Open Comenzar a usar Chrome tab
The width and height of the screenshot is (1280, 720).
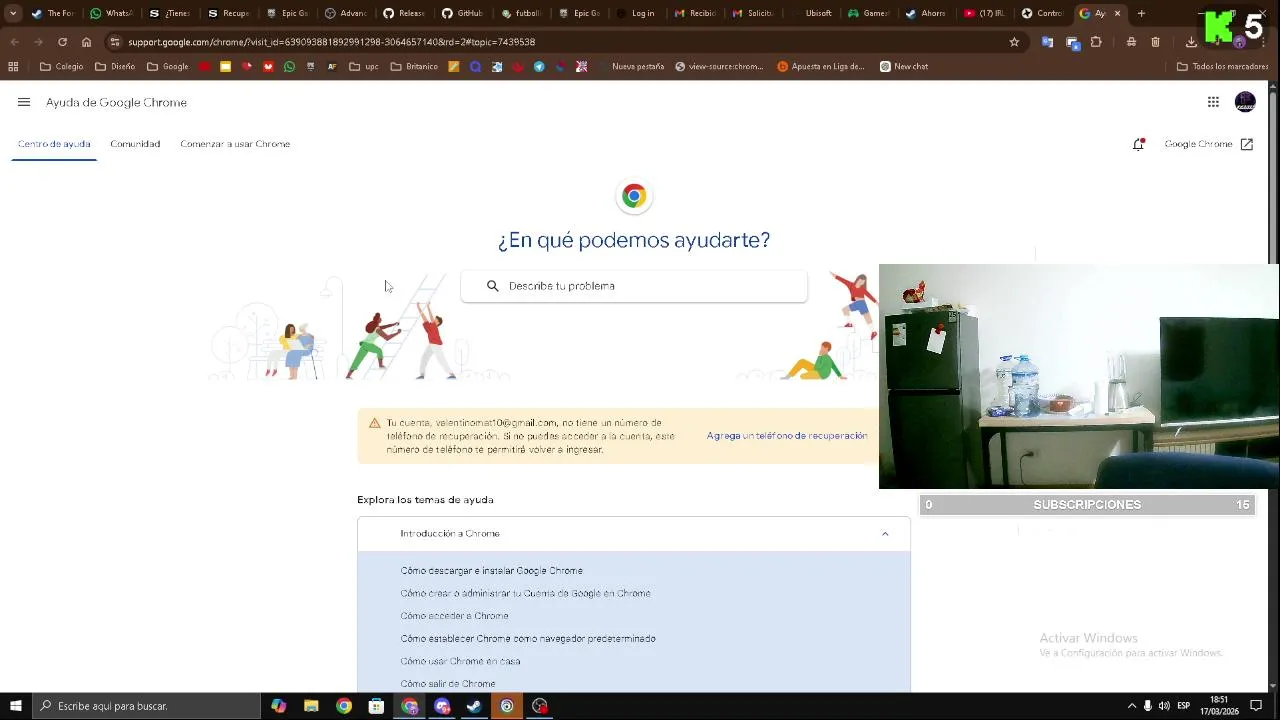(235, 144)
